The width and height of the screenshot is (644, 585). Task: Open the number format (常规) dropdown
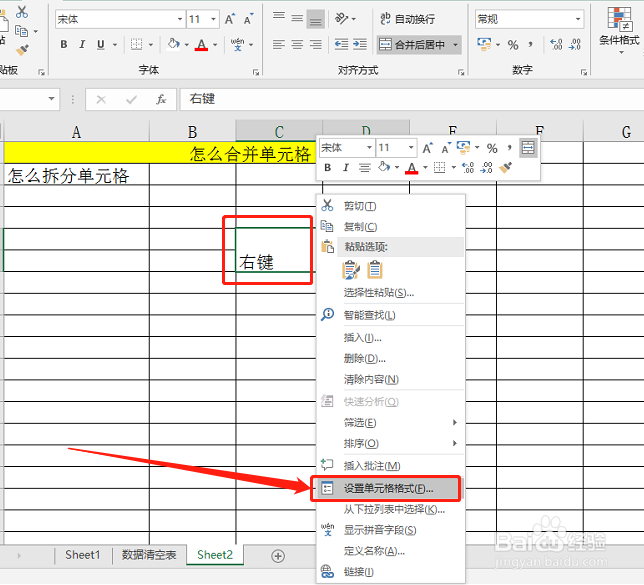tap(578, 19)
